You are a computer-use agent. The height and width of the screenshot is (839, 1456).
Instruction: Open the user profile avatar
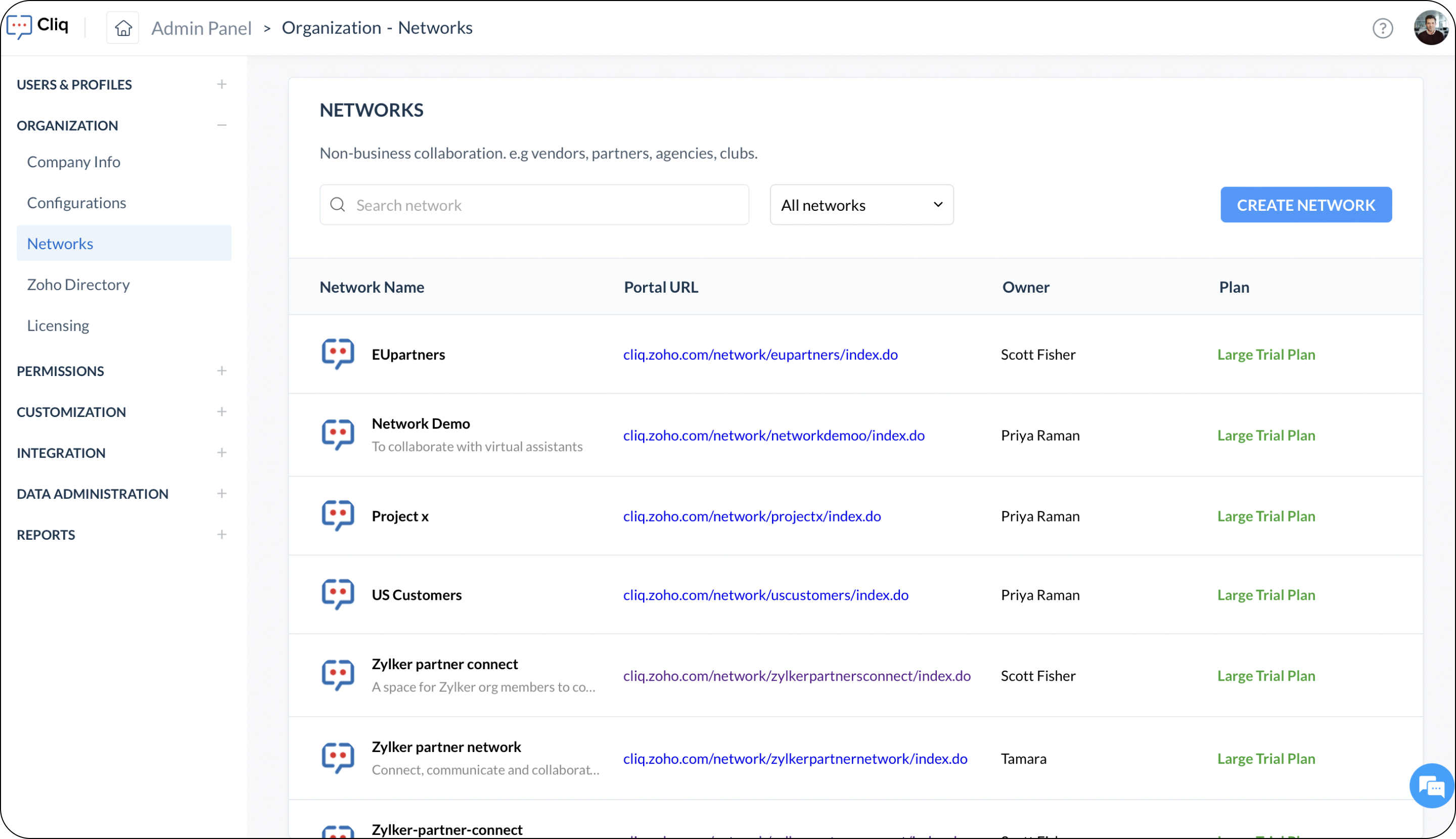pos(1431,28)
